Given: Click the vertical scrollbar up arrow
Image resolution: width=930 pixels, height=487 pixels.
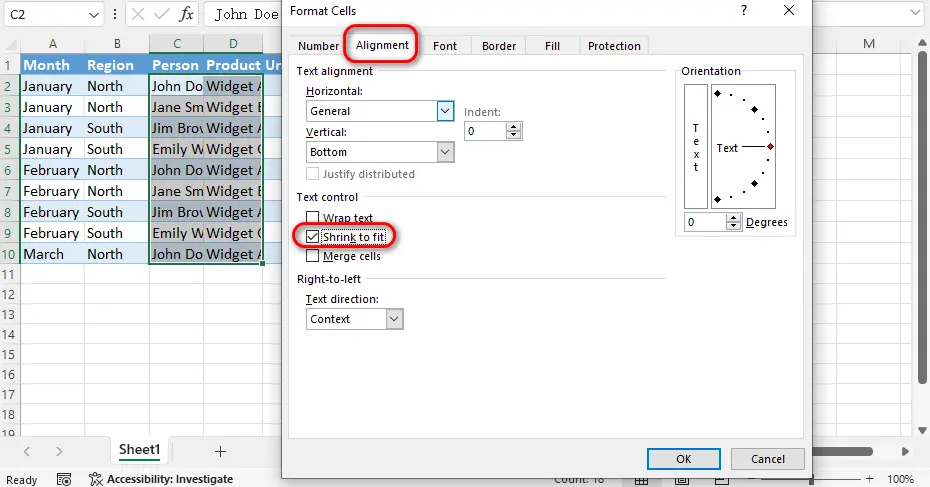Looking at the screenshot, I should (x=922, y=43).
